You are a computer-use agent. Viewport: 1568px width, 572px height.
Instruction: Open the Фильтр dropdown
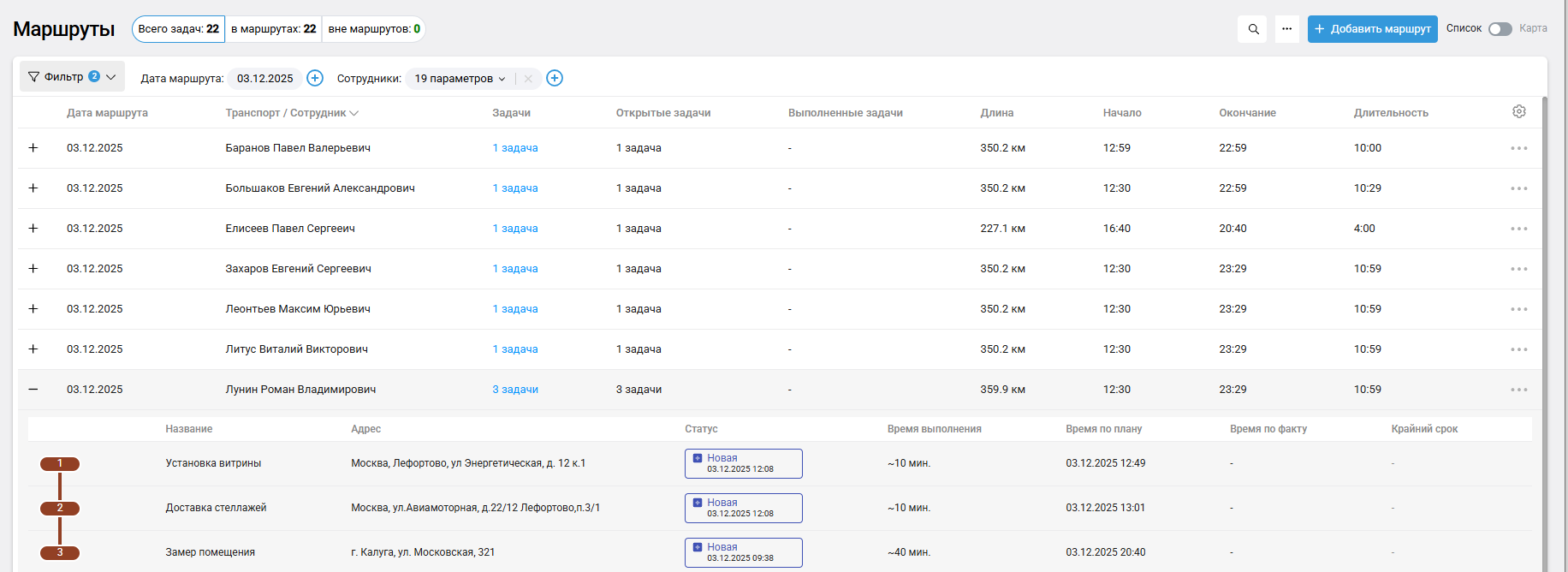72,77
